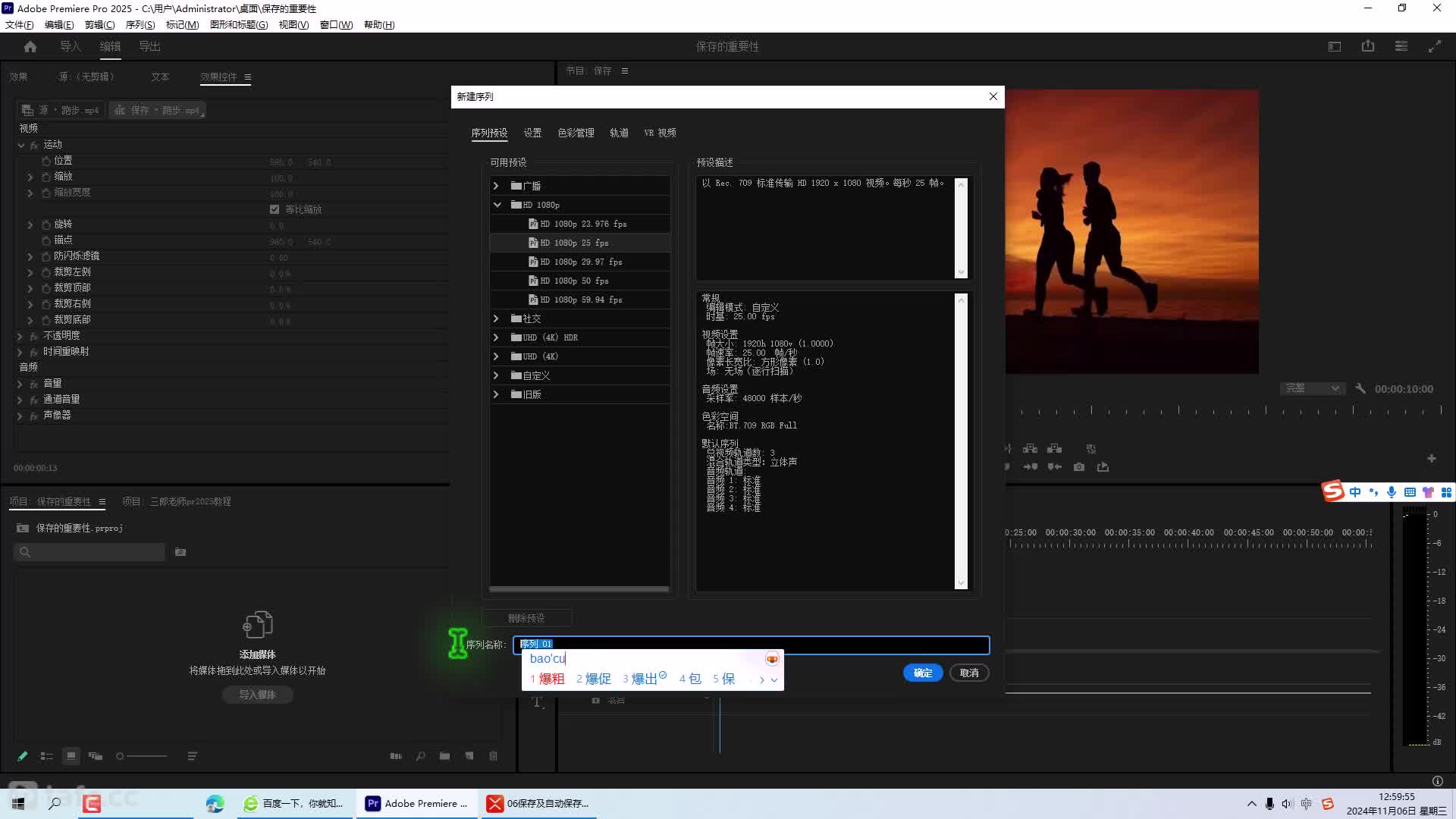Collapse the HD 1080p preset folder
The image size is (1456, 819).
point(497,205)
